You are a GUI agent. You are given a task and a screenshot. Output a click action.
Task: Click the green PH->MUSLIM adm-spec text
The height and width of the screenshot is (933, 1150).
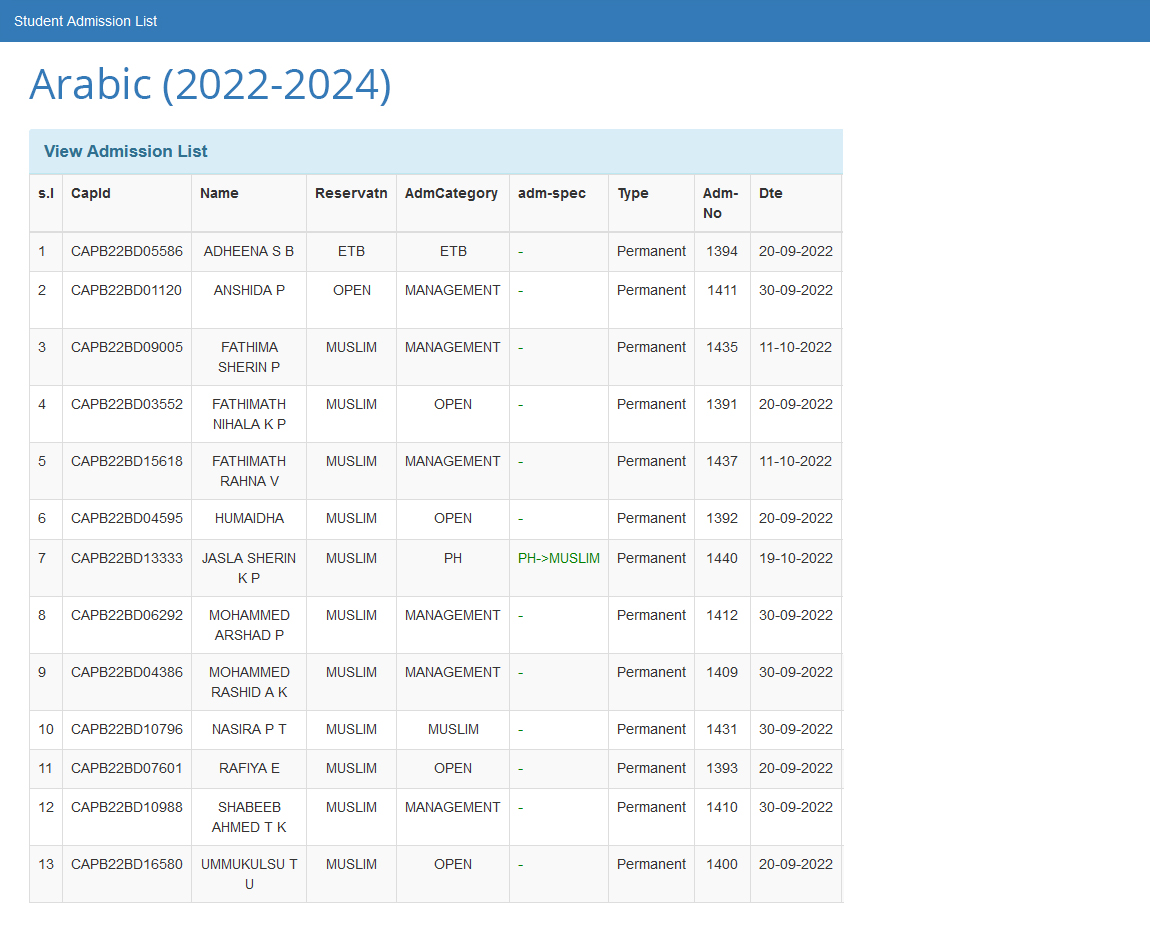(x=558, y=558)
